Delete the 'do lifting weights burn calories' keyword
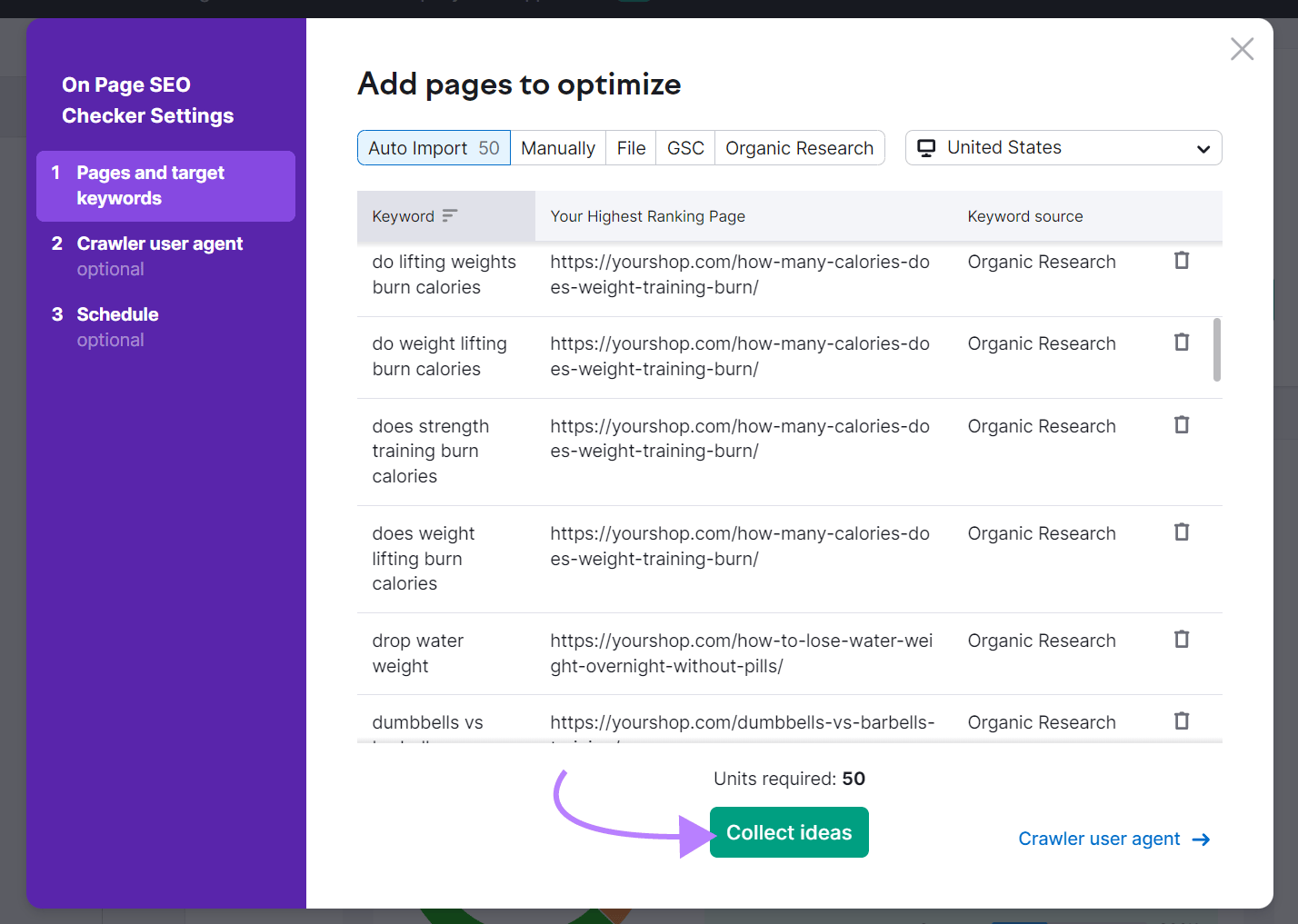1298x924 pixels. (x=1181, y=261)
